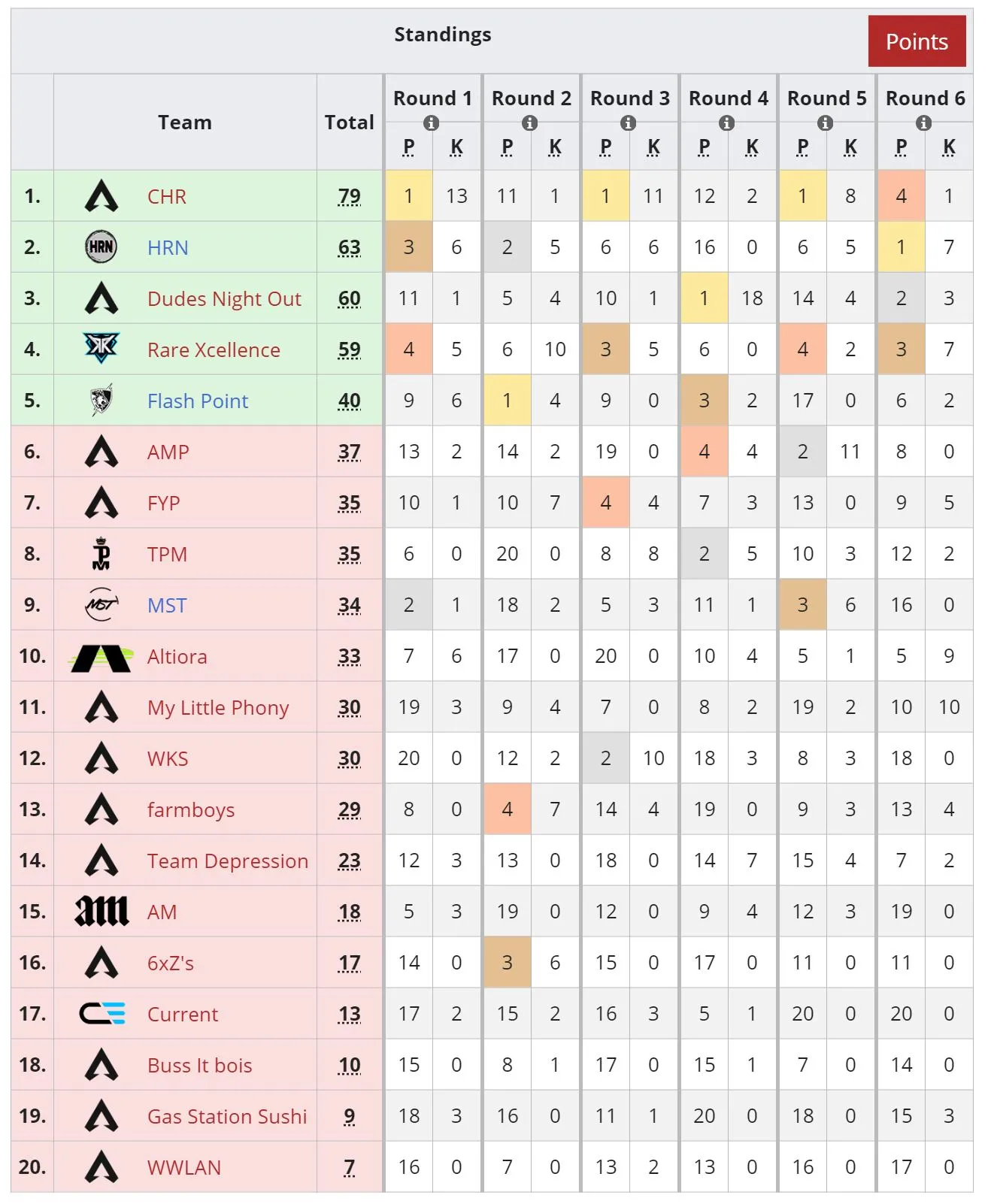Click the Current team logo

coord(102,1014)
